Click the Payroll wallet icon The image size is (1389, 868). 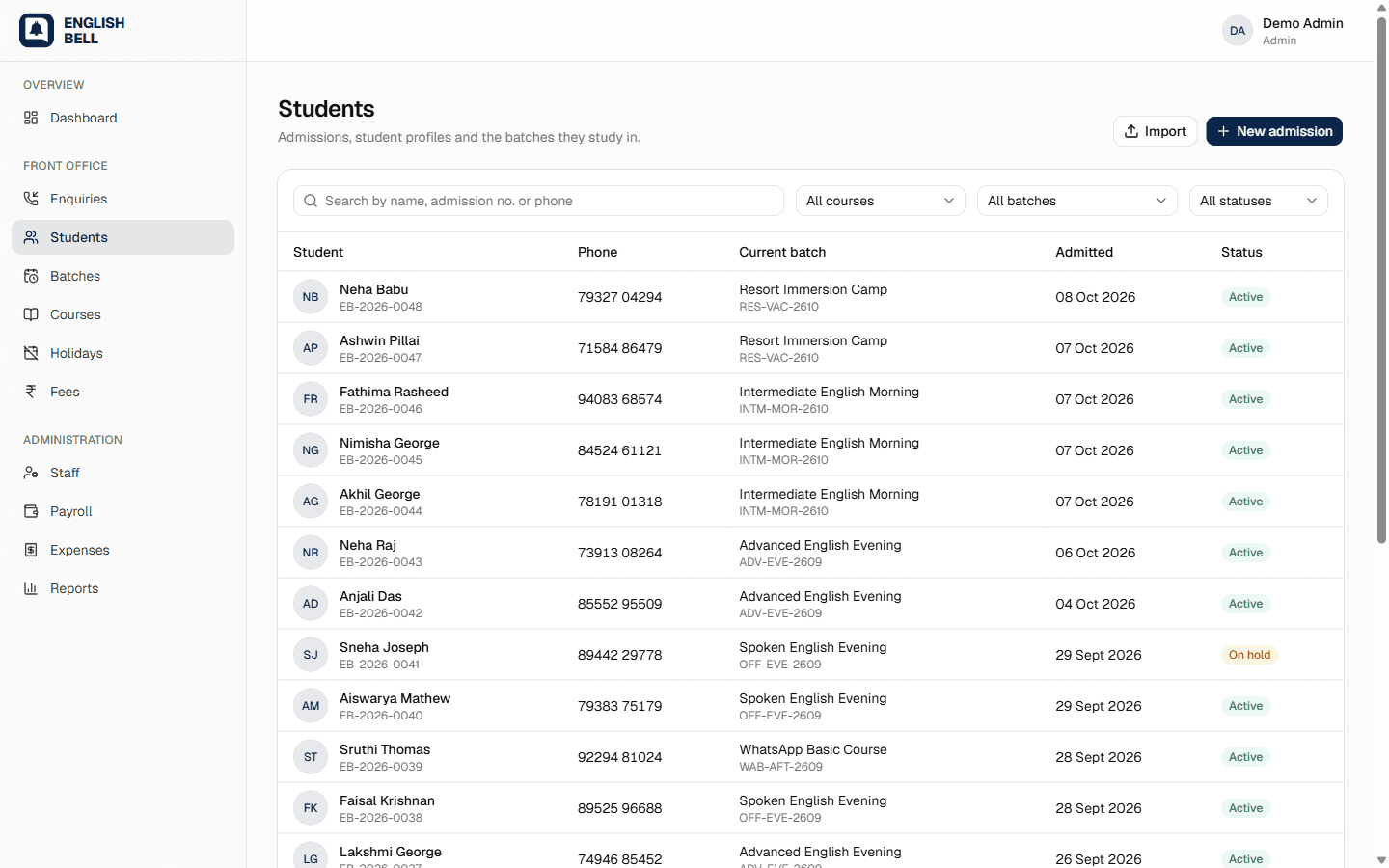click(x=31, y=511)
